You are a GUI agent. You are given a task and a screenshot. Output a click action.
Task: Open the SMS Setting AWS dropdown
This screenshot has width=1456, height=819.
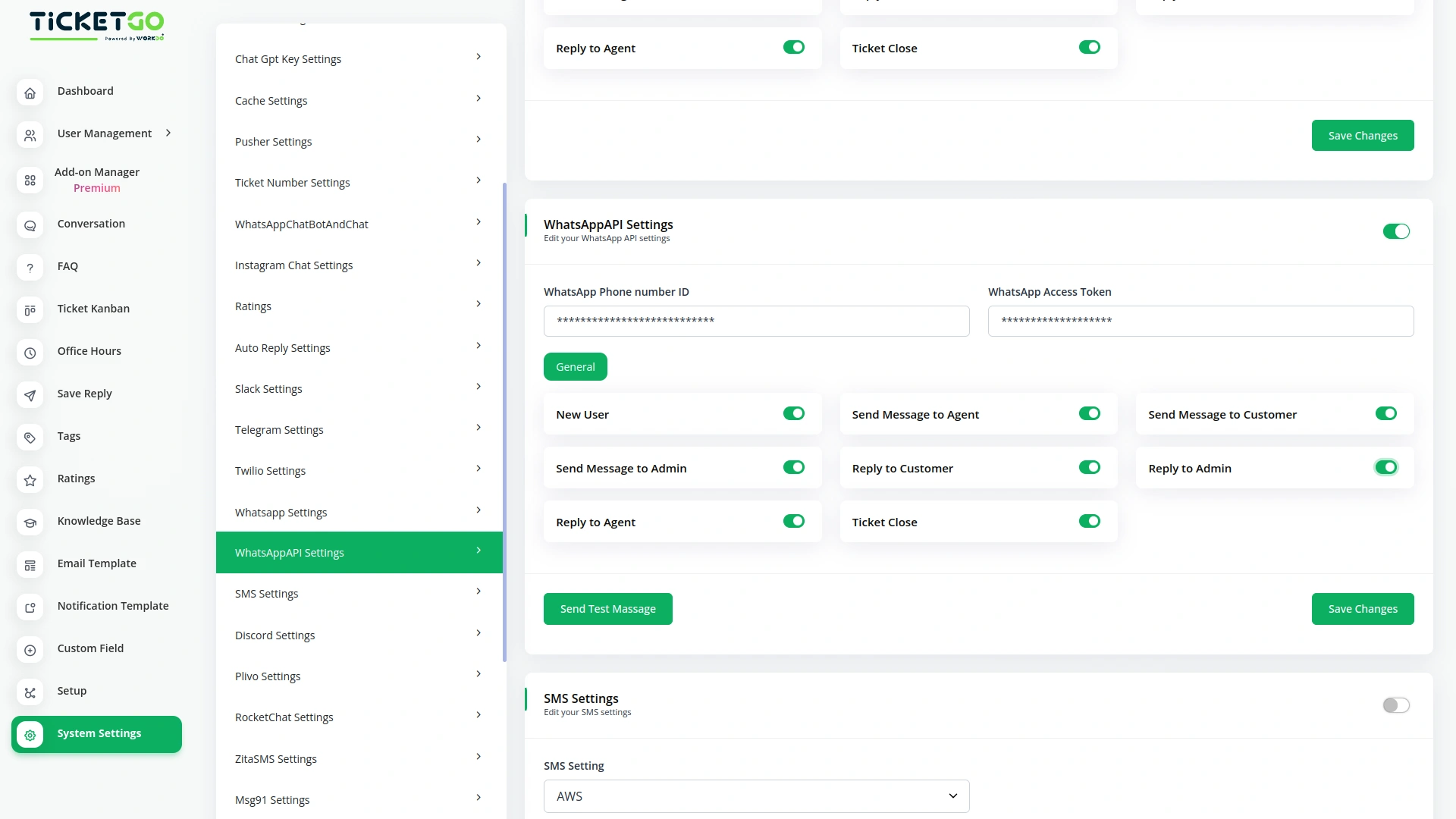(x=756, y=796)
